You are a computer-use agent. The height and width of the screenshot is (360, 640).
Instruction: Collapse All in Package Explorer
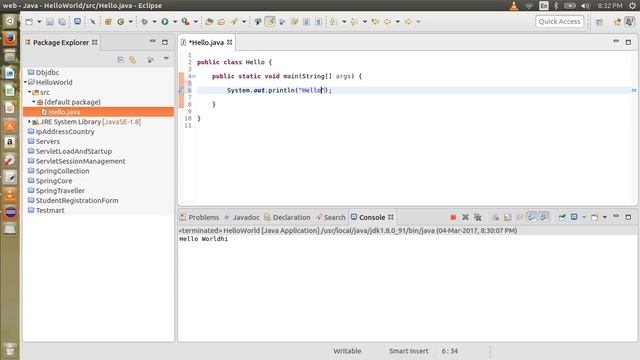point(120,60)
